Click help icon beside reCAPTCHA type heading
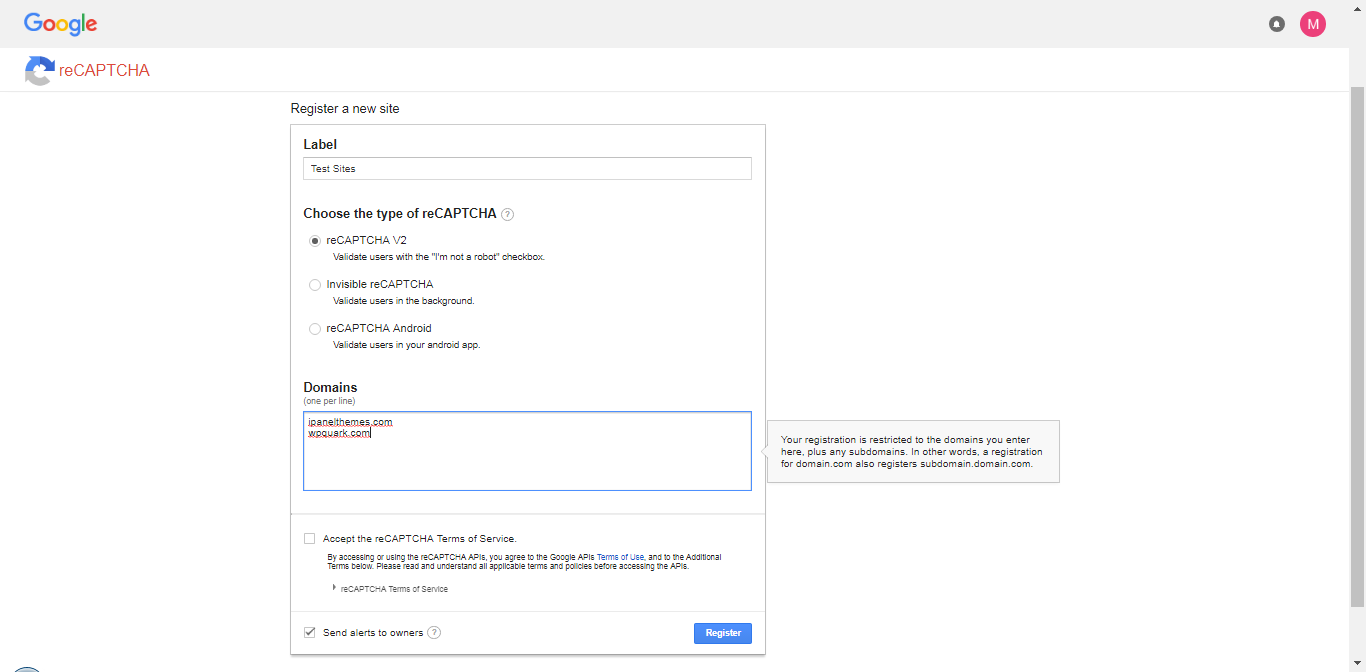Viewport: 1366px width, 672px height. [507, 214]
